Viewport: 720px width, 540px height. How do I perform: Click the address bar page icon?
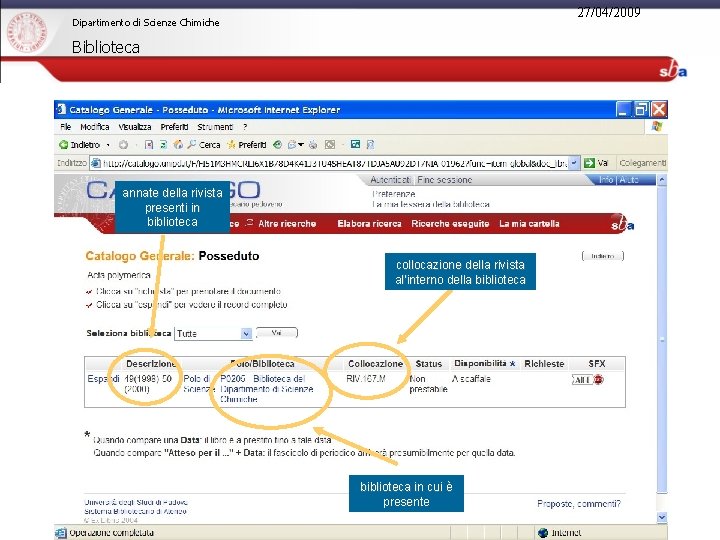(x=96, y=163)
